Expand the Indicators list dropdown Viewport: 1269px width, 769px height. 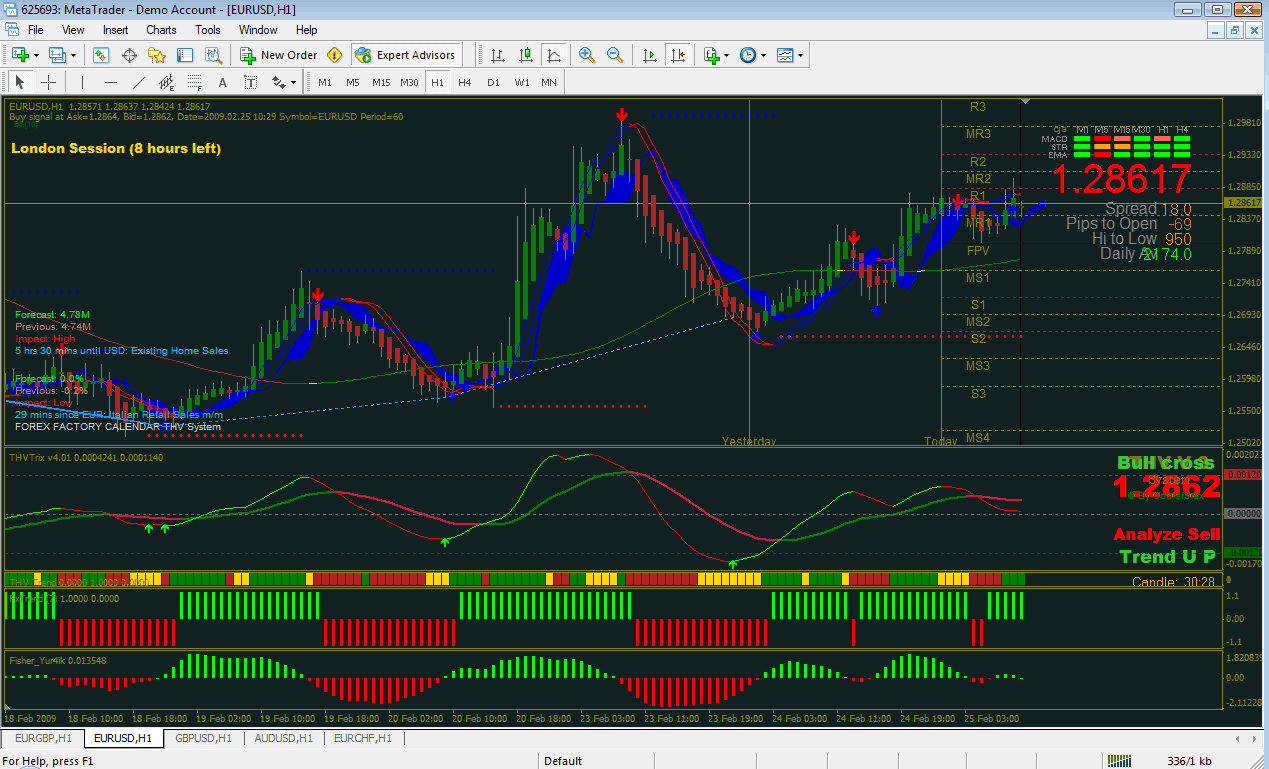(x=726, y=55)
